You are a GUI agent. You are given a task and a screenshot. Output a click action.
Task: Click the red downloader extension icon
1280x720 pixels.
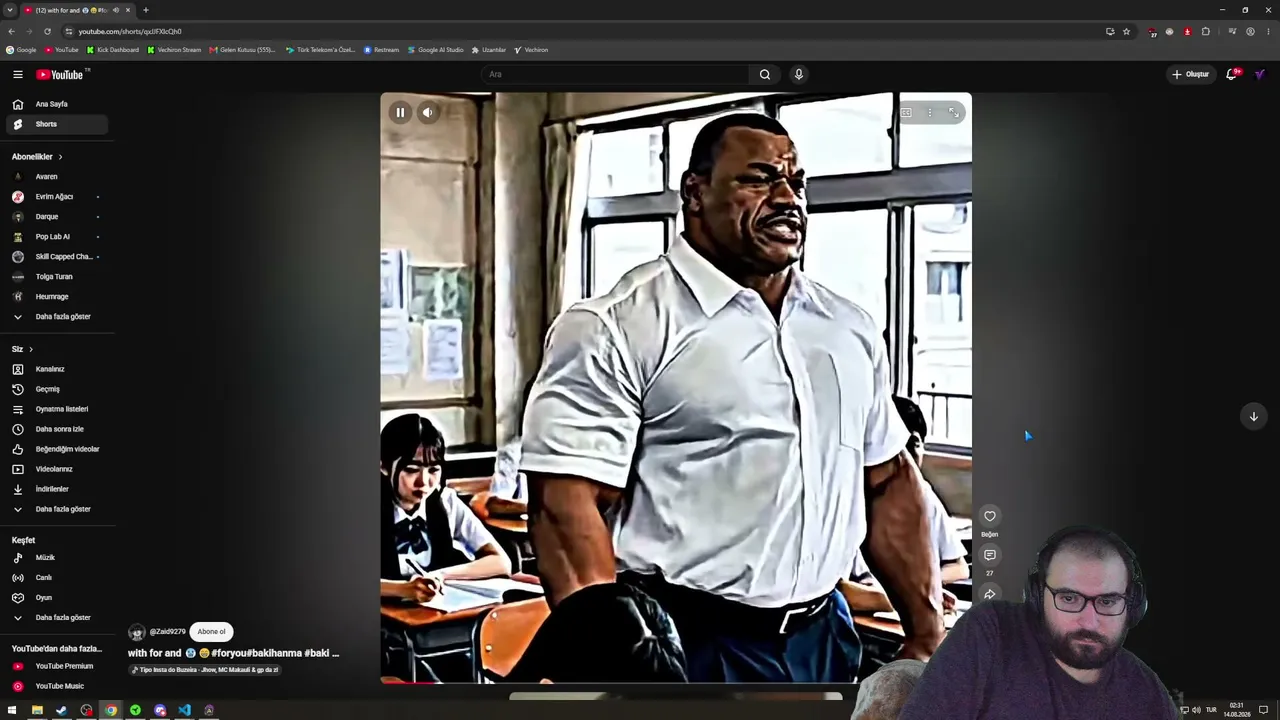click(1188, 31)
